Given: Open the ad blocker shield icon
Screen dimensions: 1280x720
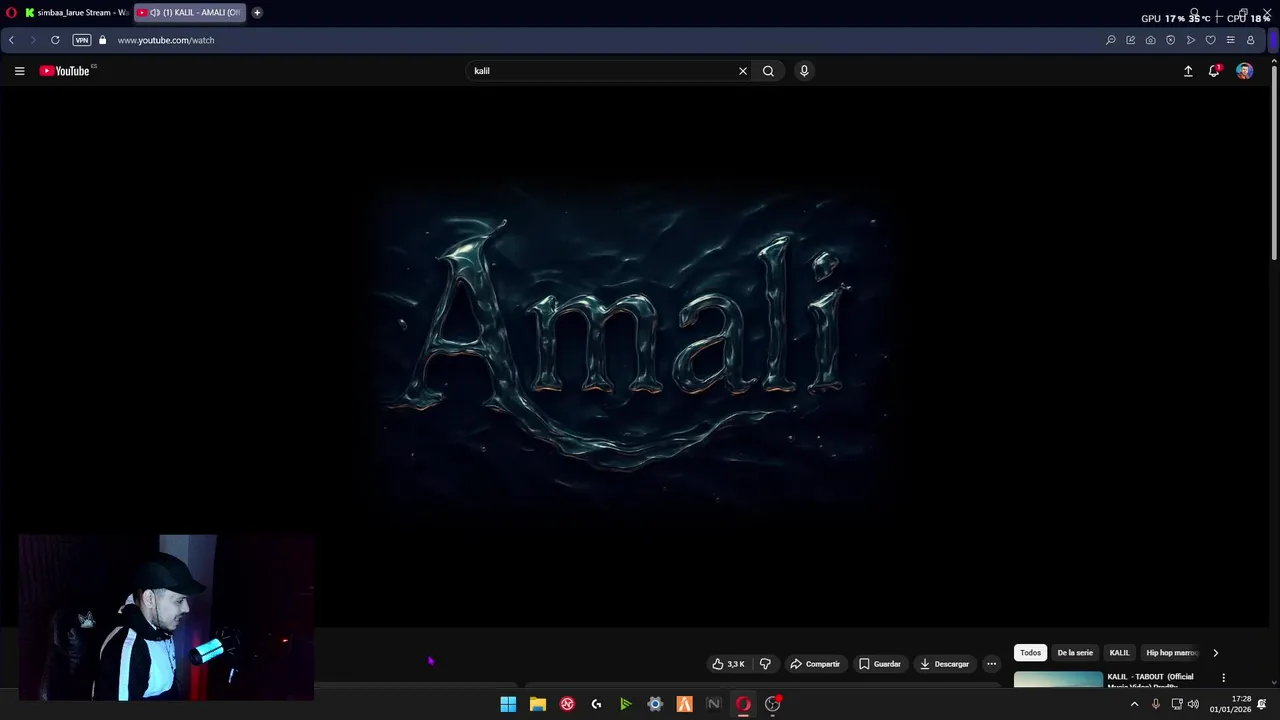Looking at the screenshot, I should [1170, 40].
